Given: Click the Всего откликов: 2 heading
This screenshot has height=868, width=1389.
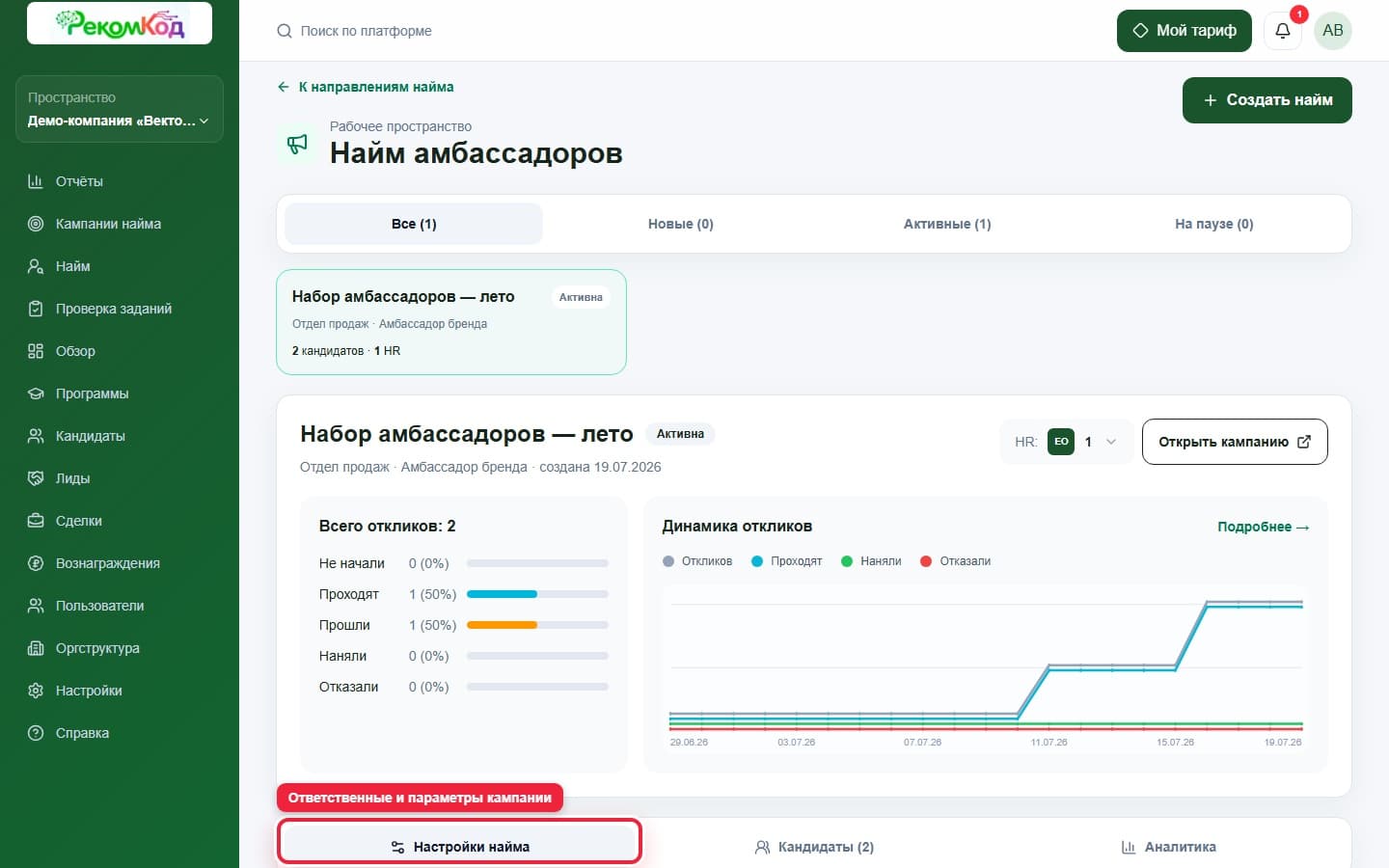Looking at the screenshot, I should 387,527.
